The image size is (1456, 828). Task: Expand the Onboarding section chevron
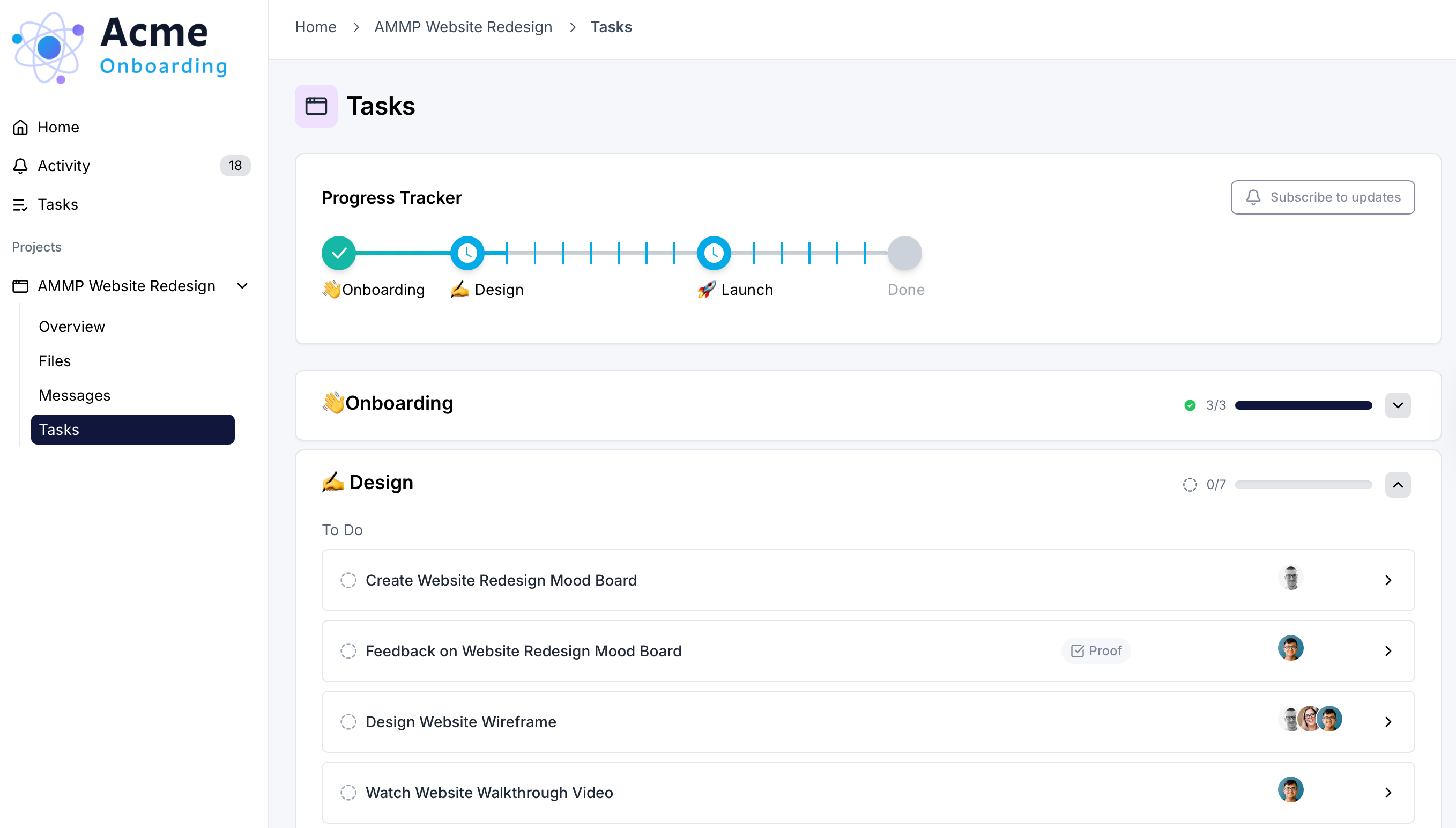coord(1398,405)
